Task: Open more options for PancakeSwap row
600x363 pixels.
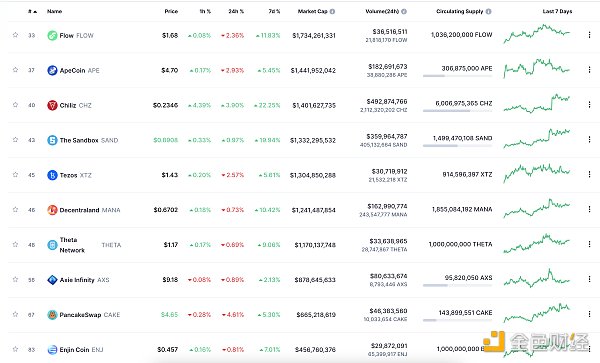Action: [589, 314]
